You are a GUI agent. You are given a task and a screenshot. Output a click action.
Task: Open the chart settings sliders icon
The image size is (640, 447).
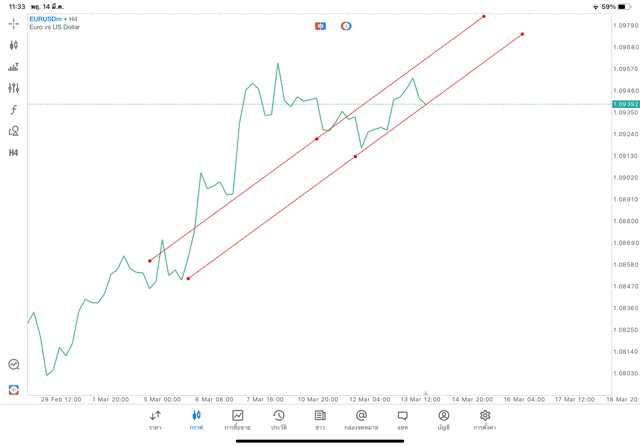tap(13, 88)
